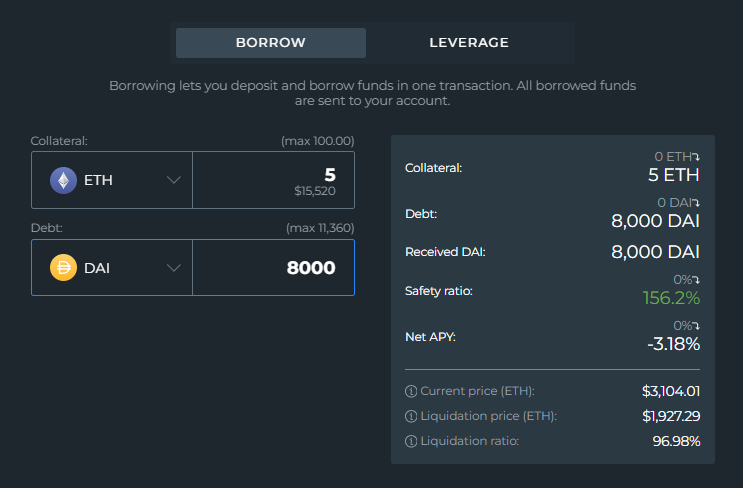Click arrow icon above Net APY value

point(696,326)
